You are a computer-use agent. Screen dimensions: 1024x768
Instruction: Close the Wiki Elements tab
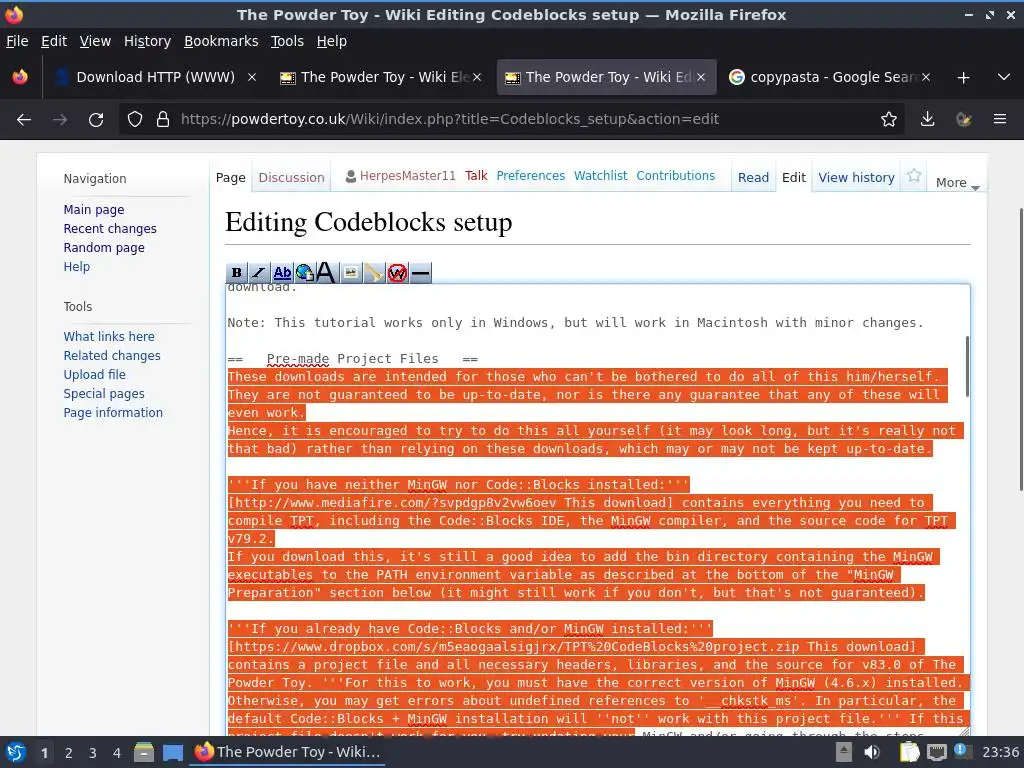[x=477, y=77]
